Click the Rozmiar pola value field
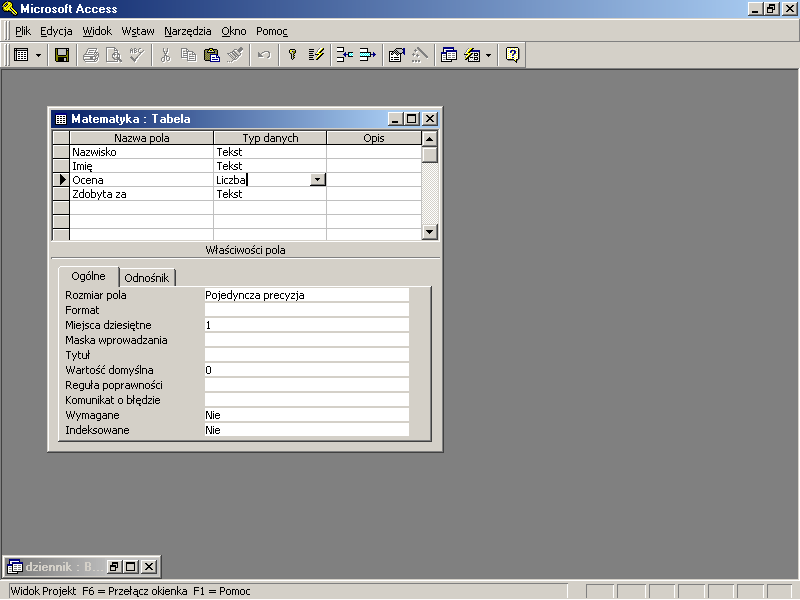800x600 pixels. coord(306,295)
